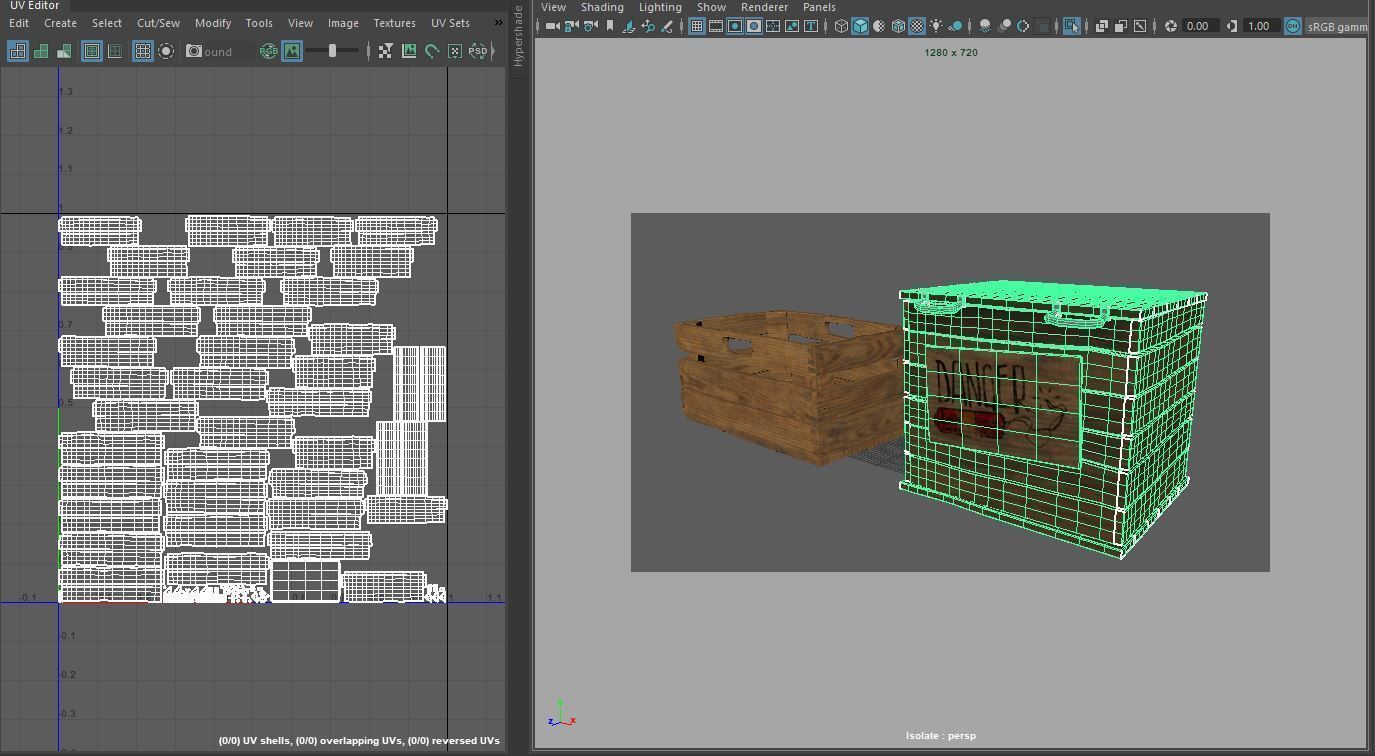Toggle field chart icon
Image resolution: width=1375 pixels, height=756 pixels.
773,26
